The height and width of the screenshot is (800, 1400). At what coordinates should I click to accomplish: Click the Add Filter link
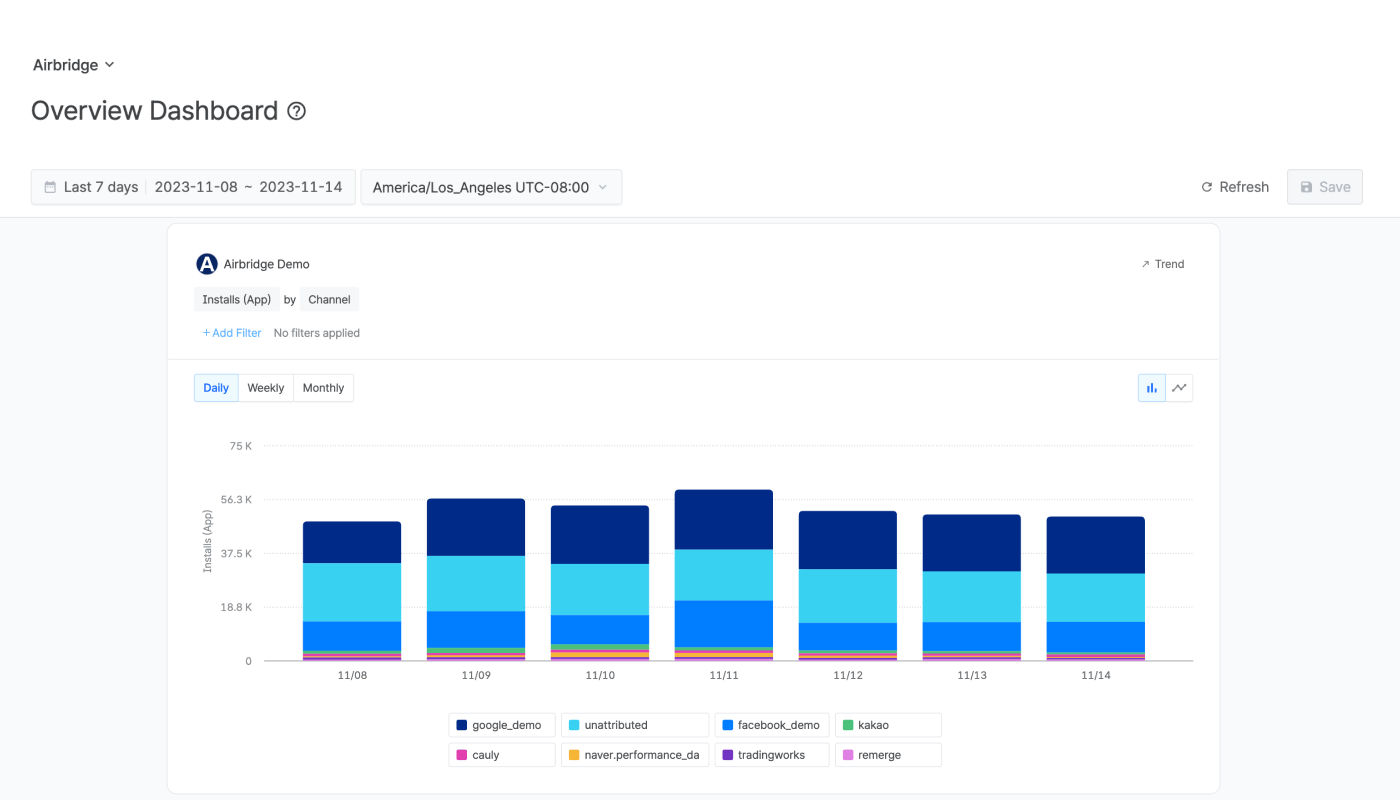[x=232, y=333]
